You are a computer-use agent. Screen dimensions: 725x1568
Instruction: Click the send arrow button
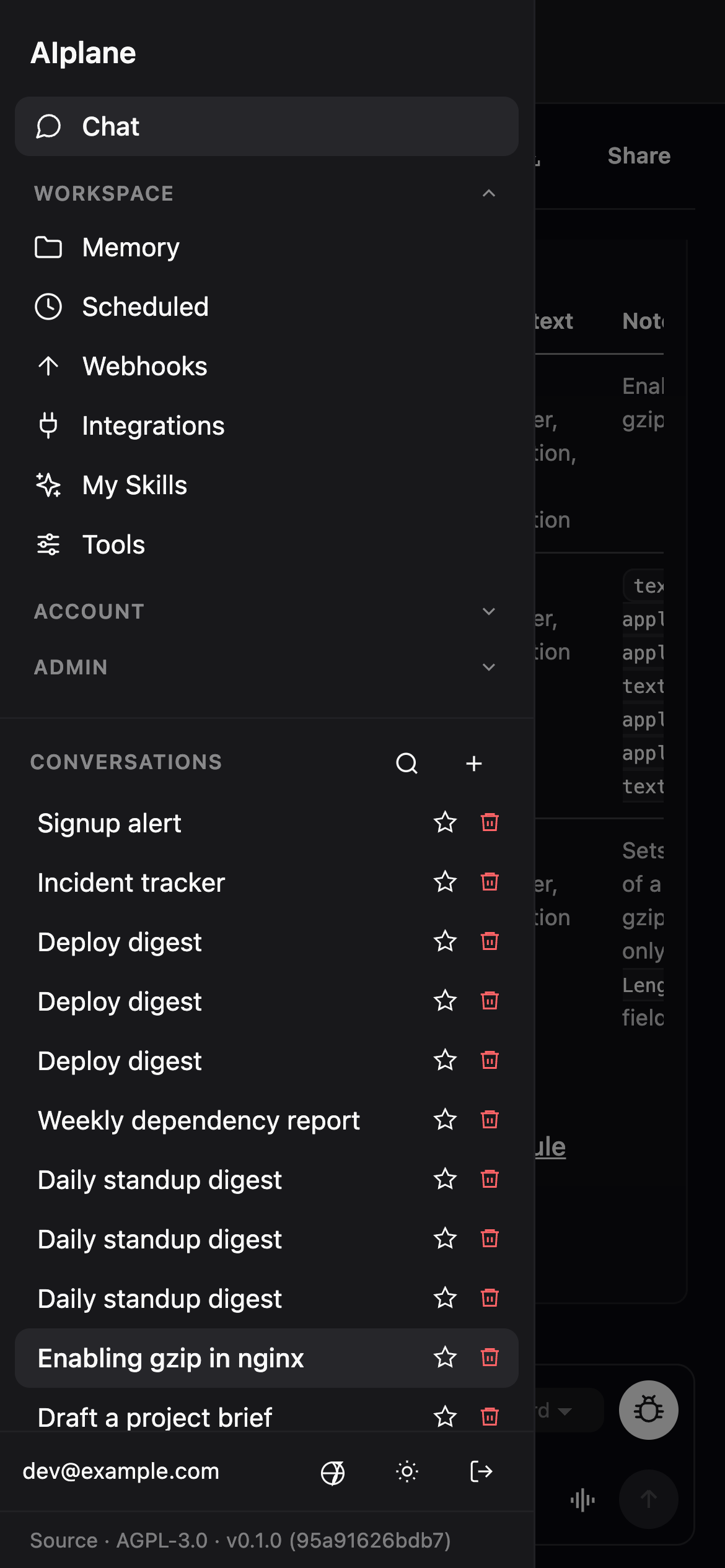coord(649,1499)
